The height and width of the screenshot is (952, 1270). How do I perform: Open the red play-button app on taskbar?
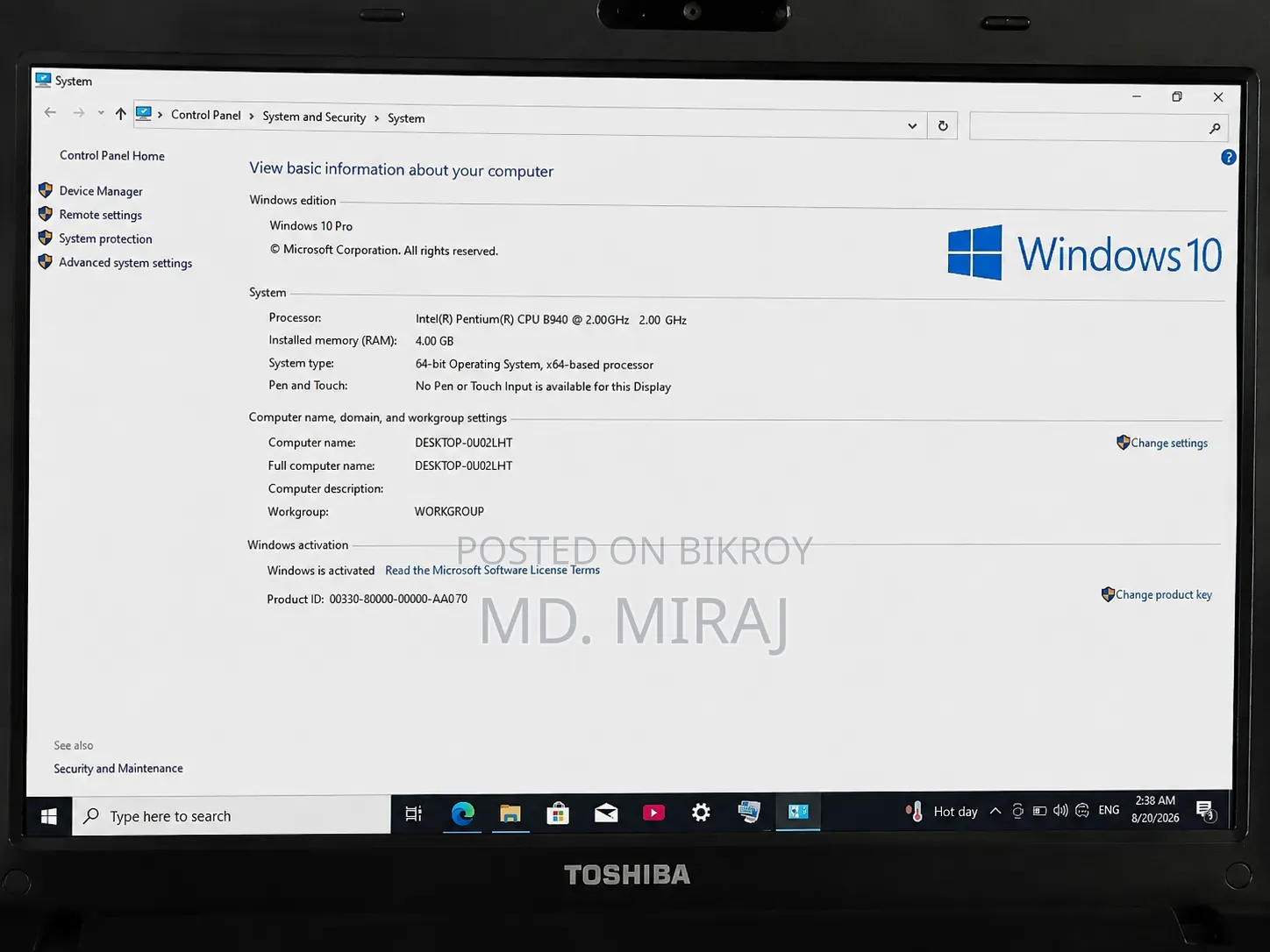pyautogui.click(x=653, y=813)
